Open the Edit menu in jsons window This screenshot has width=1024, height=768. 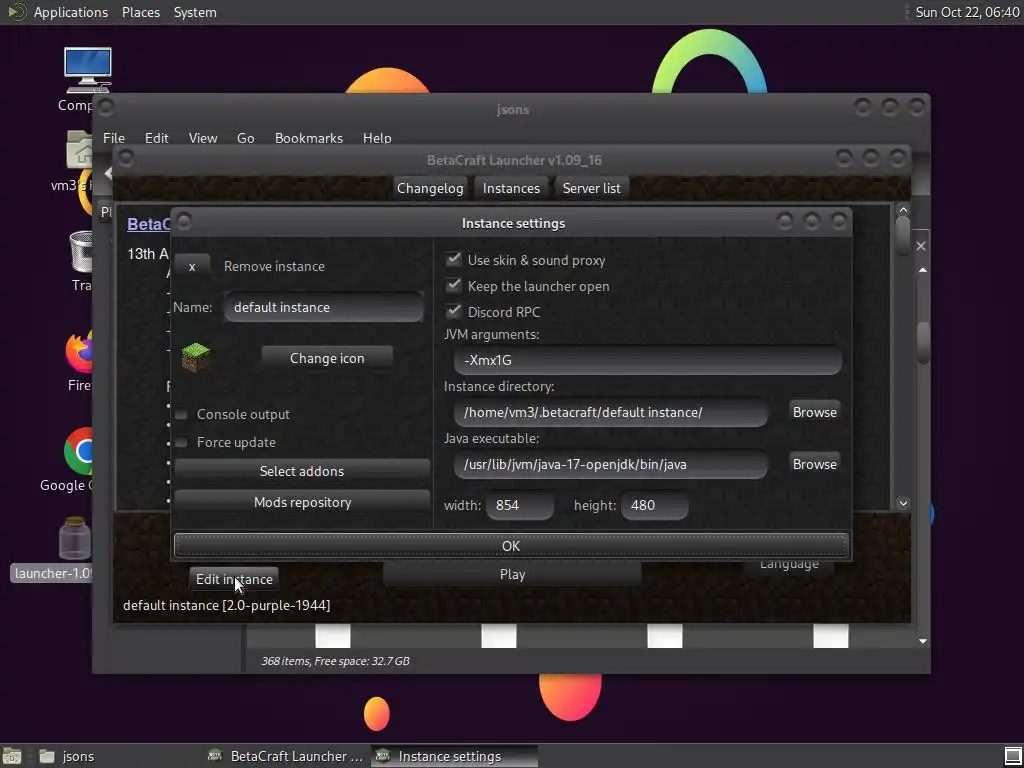click(x=156, y=138)
